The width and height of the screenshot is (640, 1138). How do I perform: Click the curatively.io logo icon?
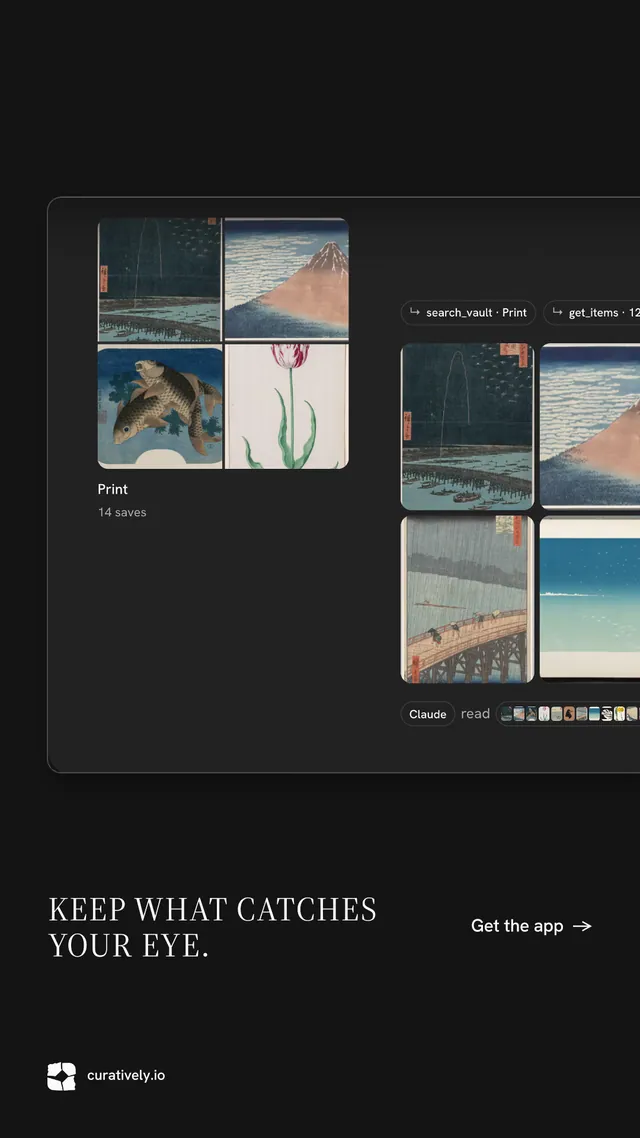point(62,1076)
